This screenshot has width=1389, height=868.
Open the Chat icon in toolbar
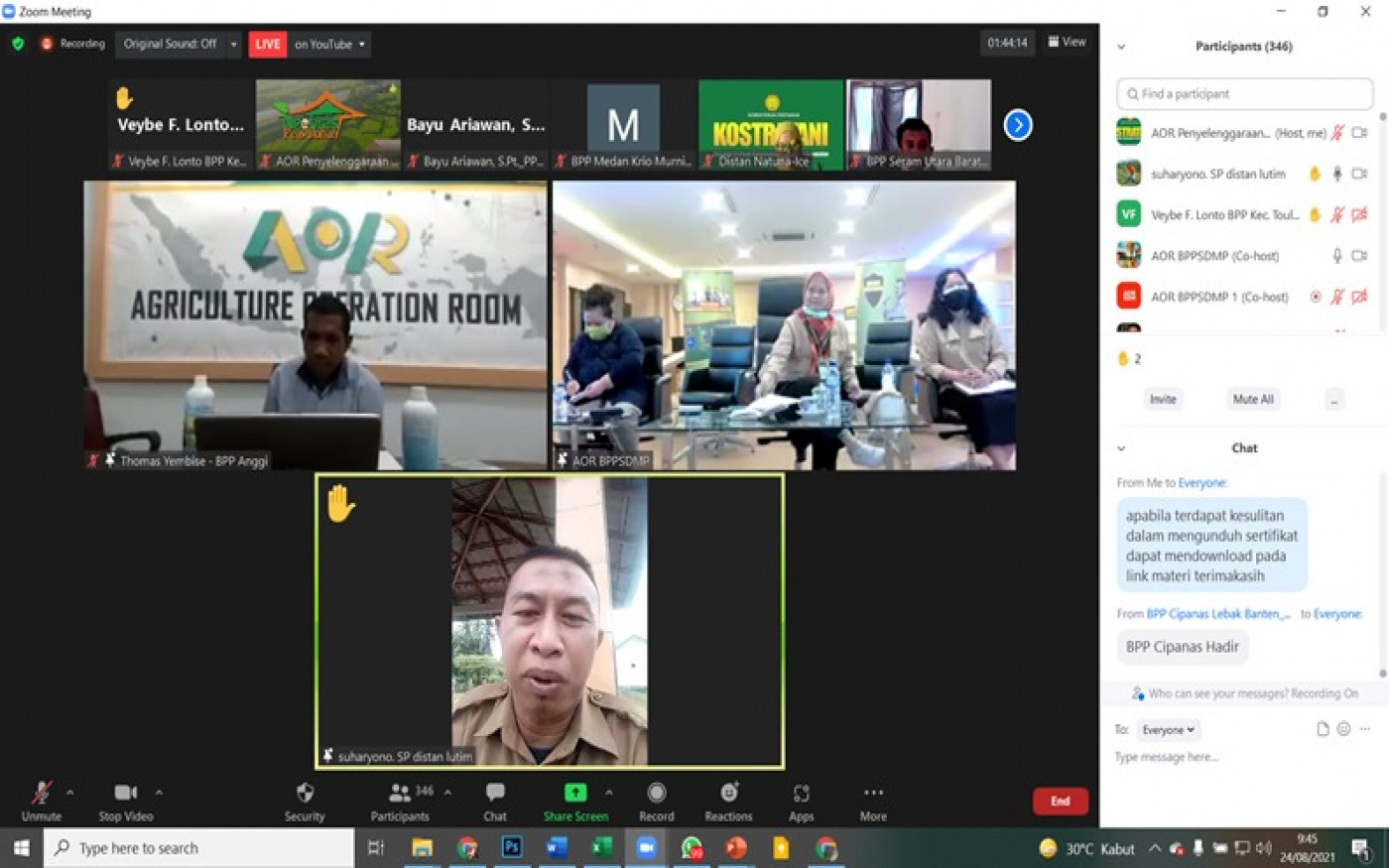[x=495, y=794]
